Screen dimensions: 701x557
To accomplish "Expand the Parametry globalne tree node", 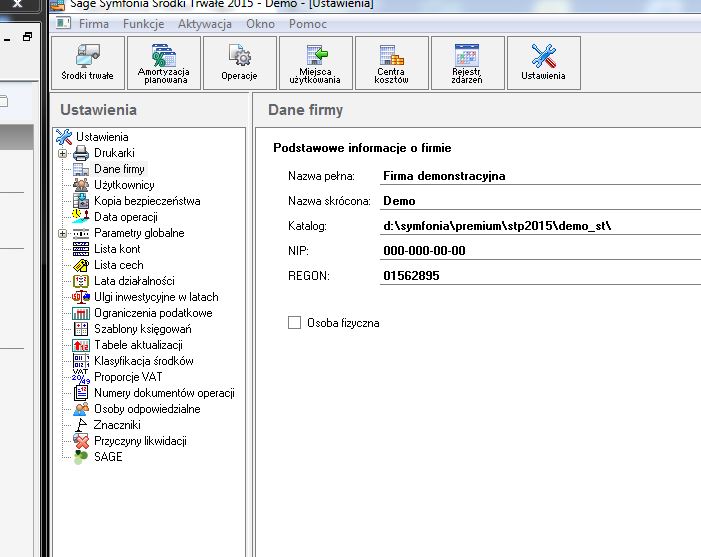I will [x=63, y=233].
